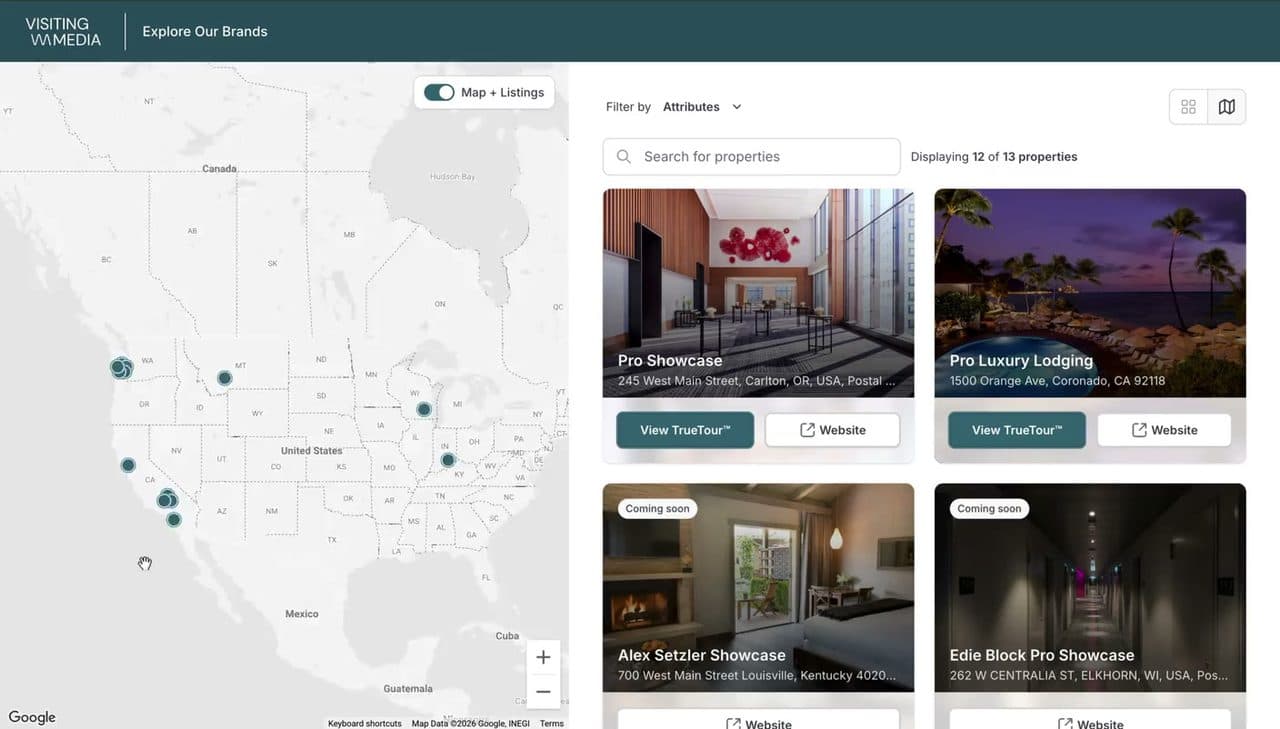Open the map Terms link
Viewport: 1280px width, 729px height.
pos(552,723)
